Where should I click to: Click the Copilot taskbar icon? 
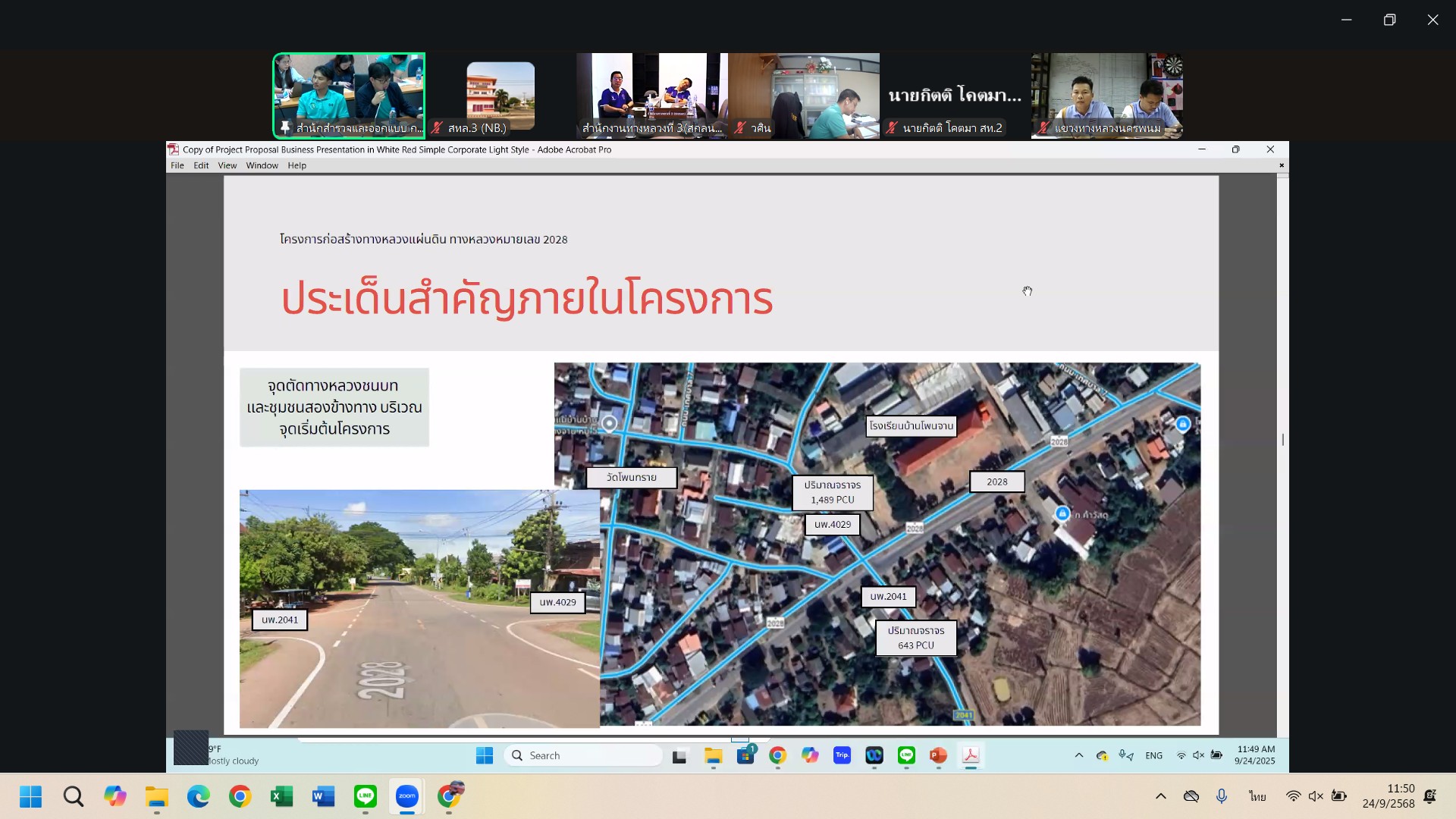tap(115, 796)
